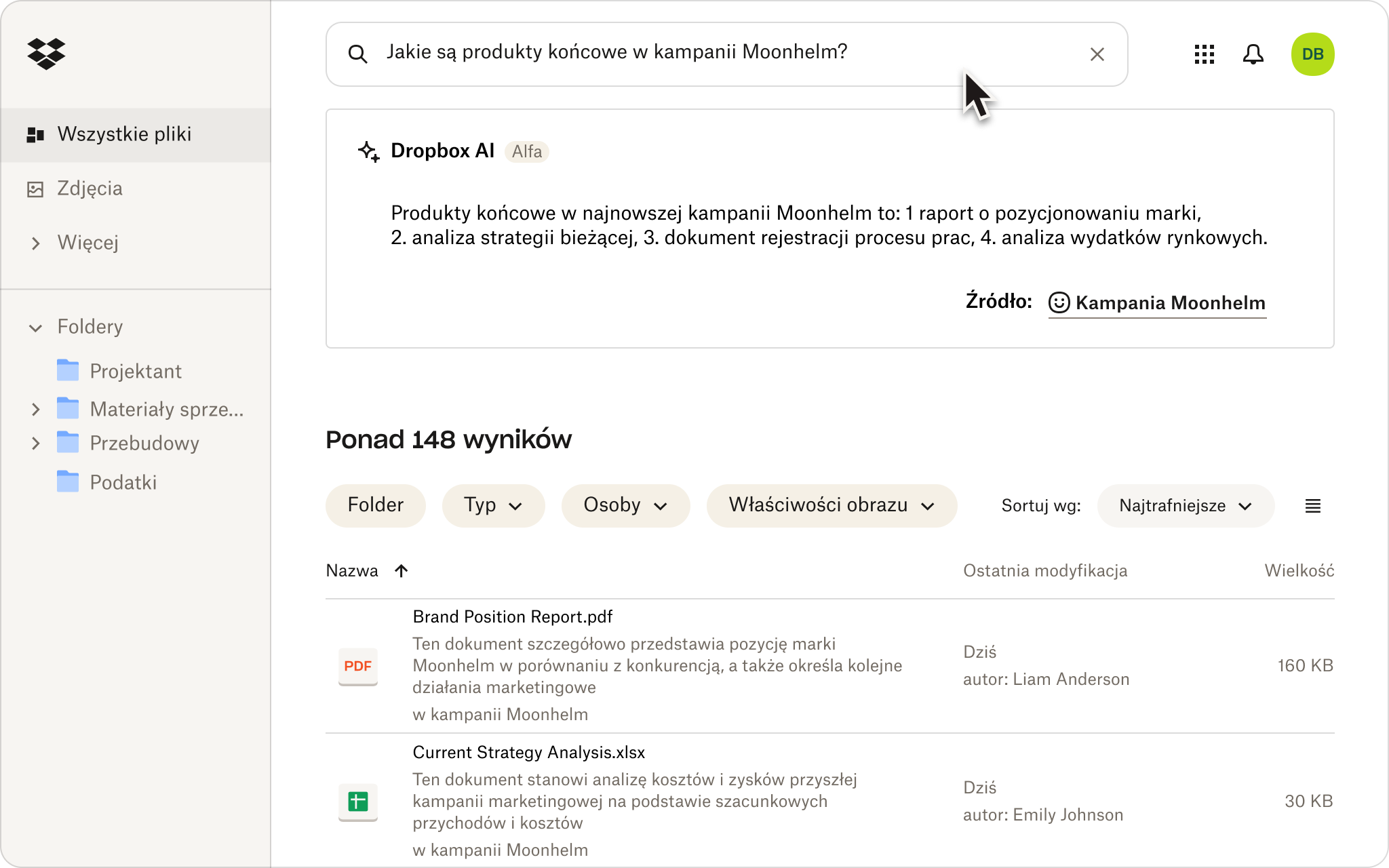Expand the Materiały sprze... folder chevron
This screenshot has height=868, width=1389.
click(35, 410)
